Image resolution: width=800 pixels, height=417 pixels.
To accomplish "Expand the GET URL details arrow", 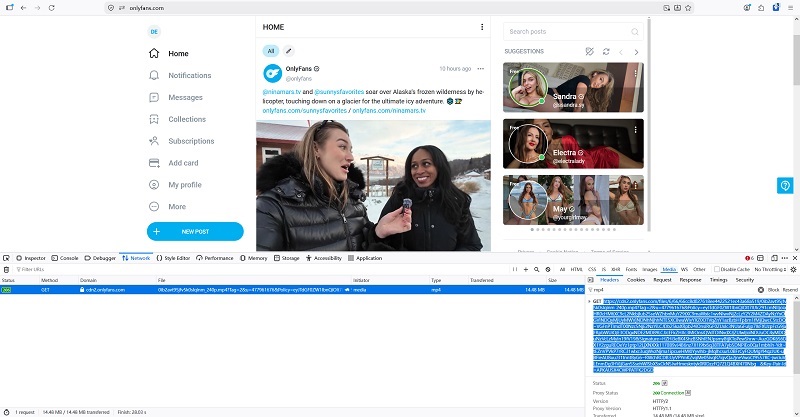I will coord(589,302).
